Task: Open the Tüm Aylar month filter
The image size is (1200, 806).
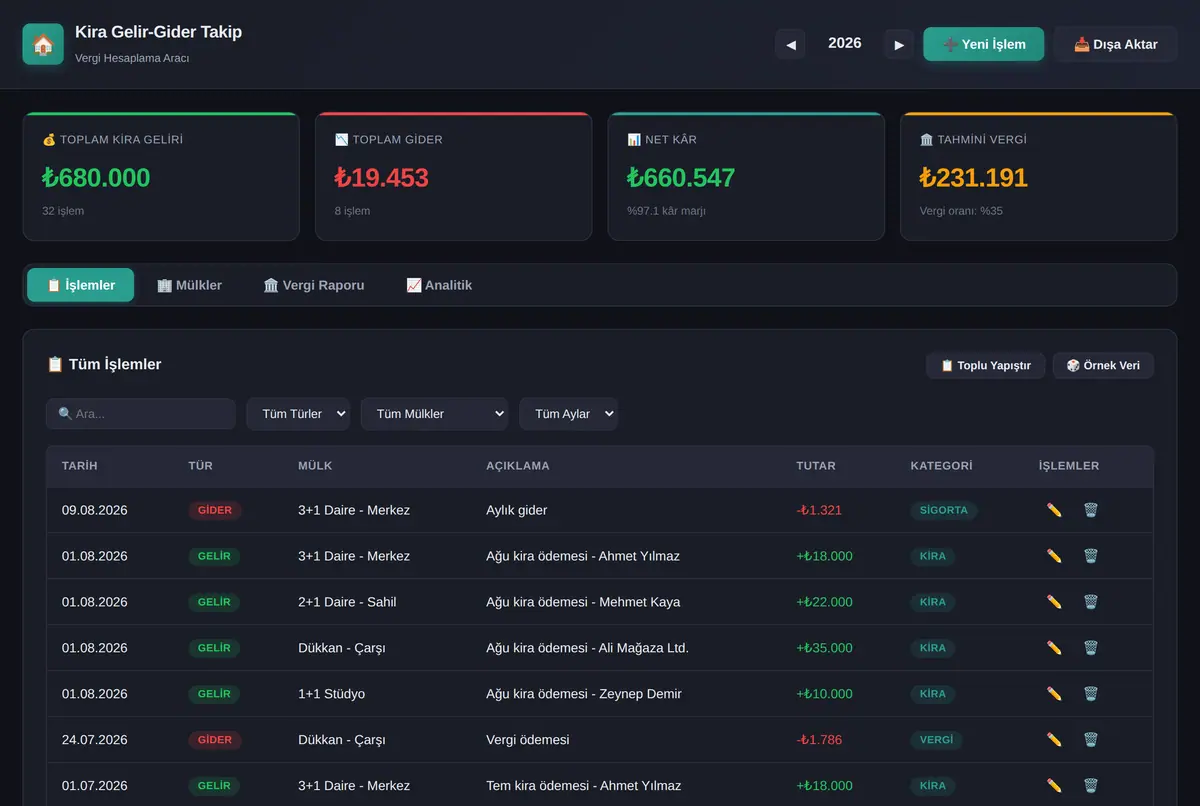Action: click(x=568, y=414)
